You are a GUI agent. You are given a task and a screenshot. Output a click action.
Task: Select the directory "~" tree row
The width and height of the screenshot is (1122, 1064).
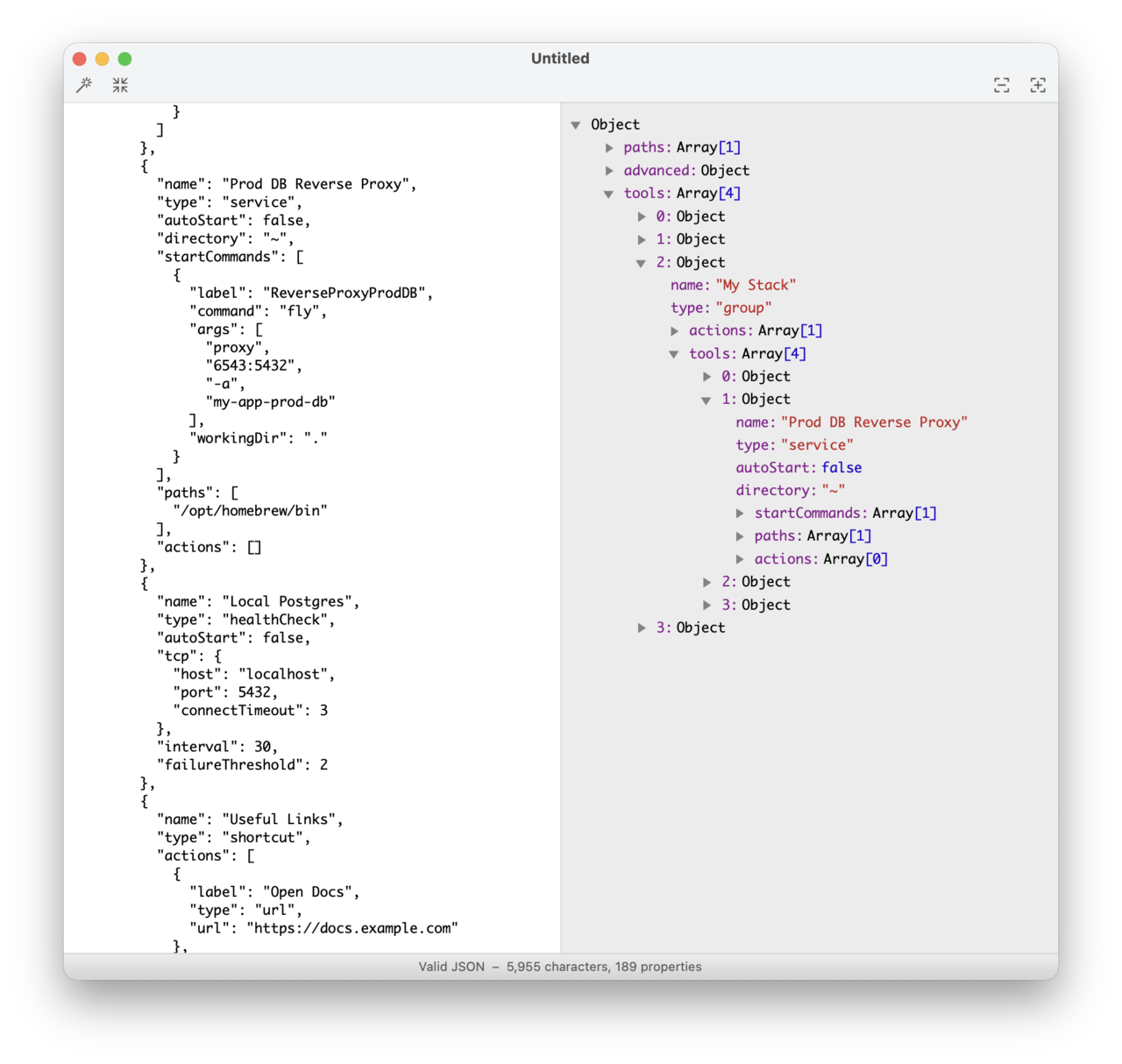tap(790, 490)
